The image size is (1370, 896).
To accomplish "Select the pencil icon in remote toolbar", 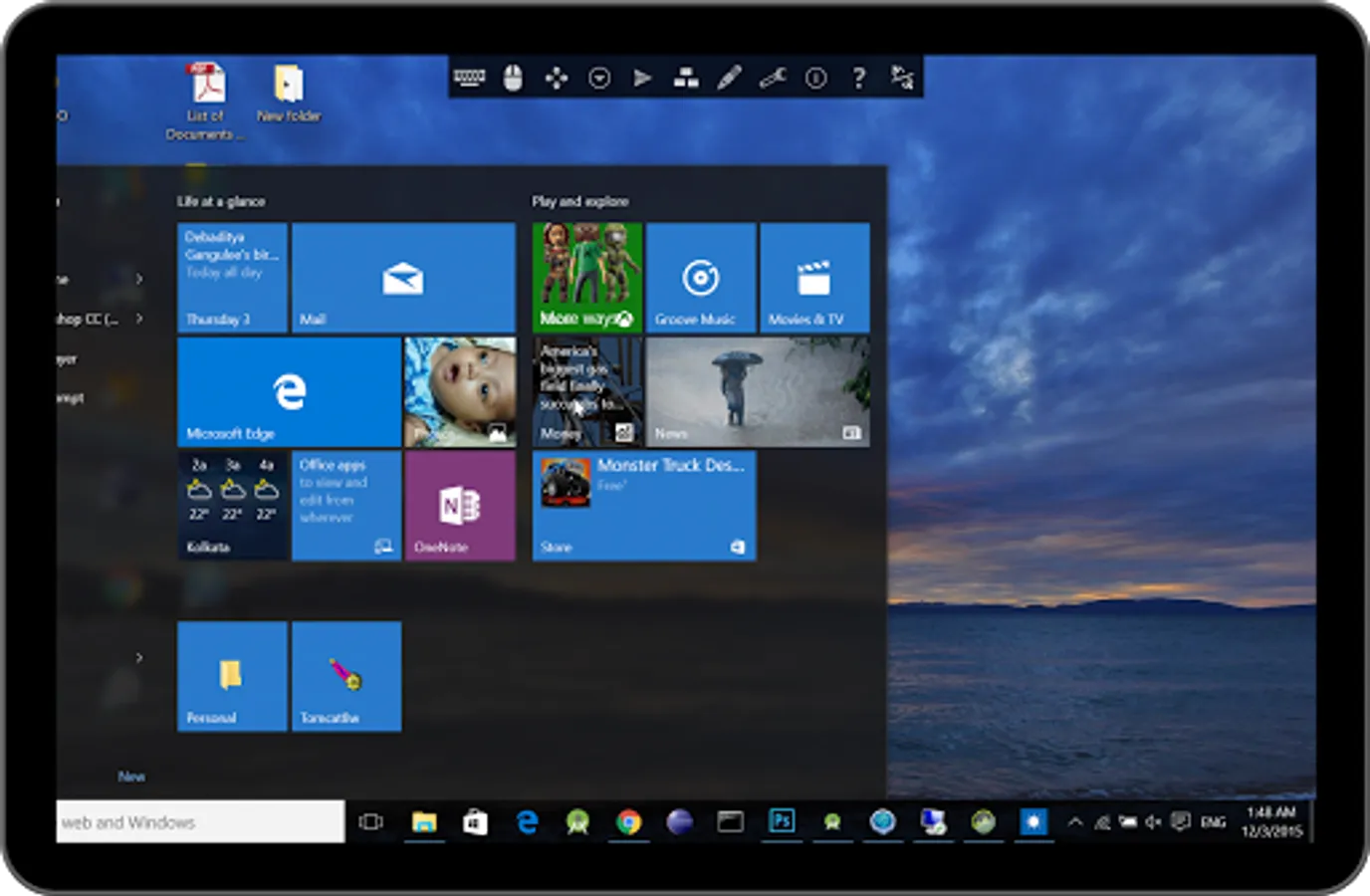I will click(730, 78).
